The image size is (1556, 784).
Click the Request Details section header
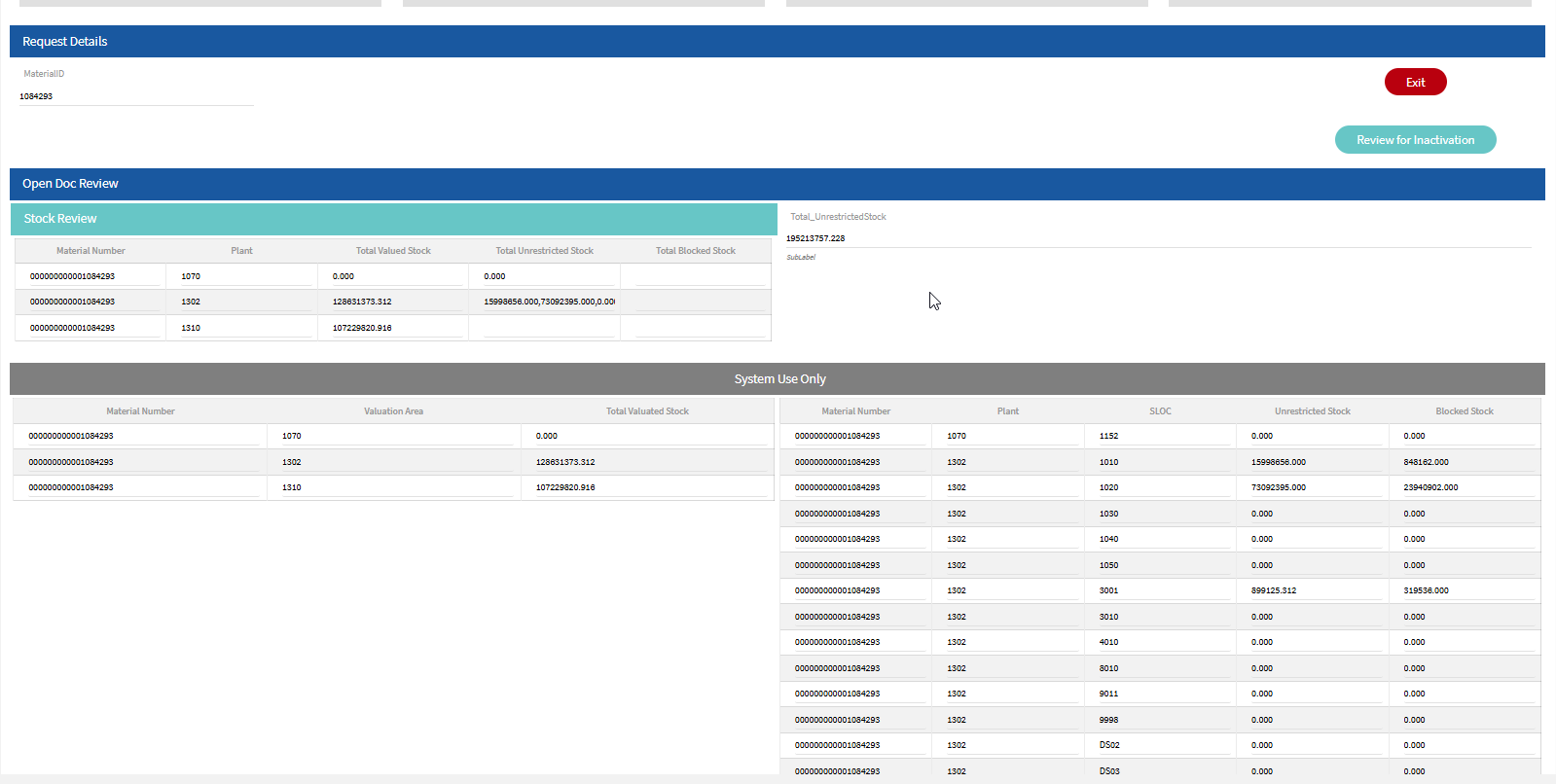[x=778, y=41]
